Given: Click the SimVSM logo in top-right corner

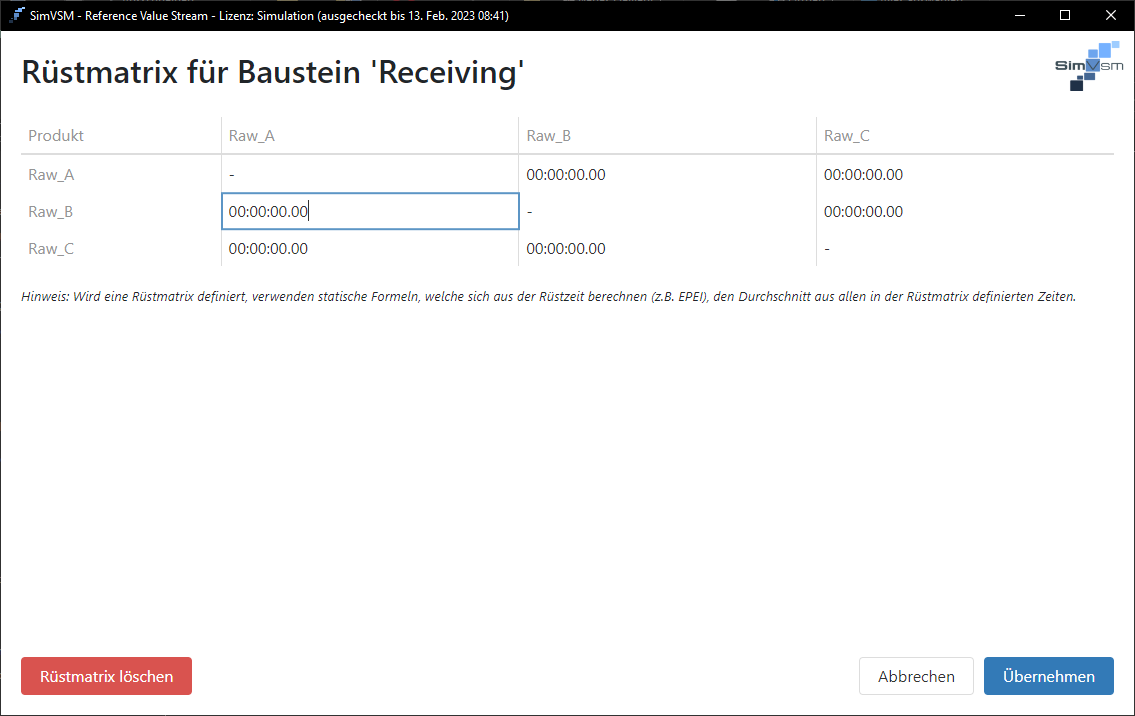Looking at the screenshot, I should coord(1088,66).
